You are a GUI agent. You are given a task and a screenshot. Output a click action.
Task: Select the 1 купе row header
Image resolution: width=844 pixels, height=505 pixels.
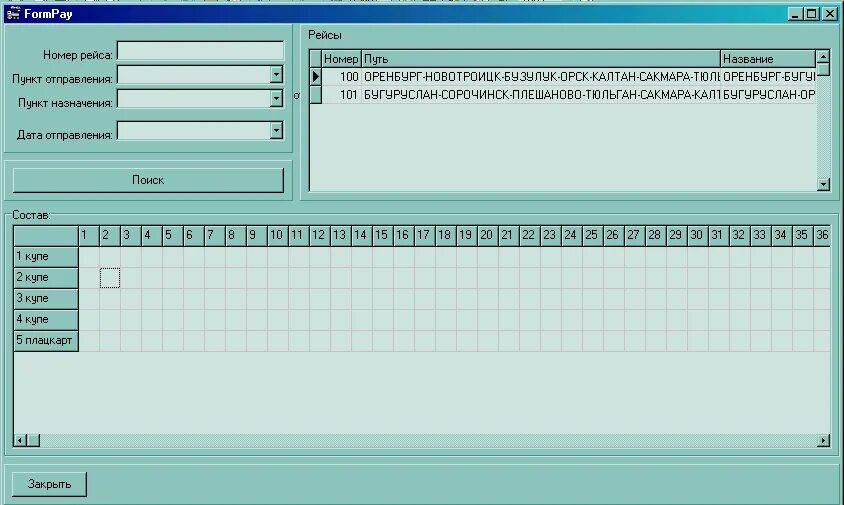46,257
